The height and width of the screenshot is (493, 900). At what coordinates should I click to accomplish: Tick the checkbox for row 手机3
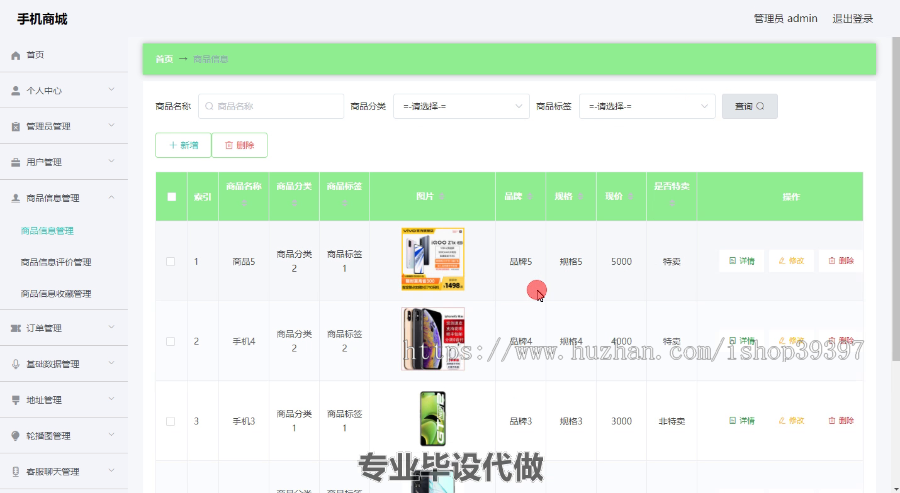(170, 421)
